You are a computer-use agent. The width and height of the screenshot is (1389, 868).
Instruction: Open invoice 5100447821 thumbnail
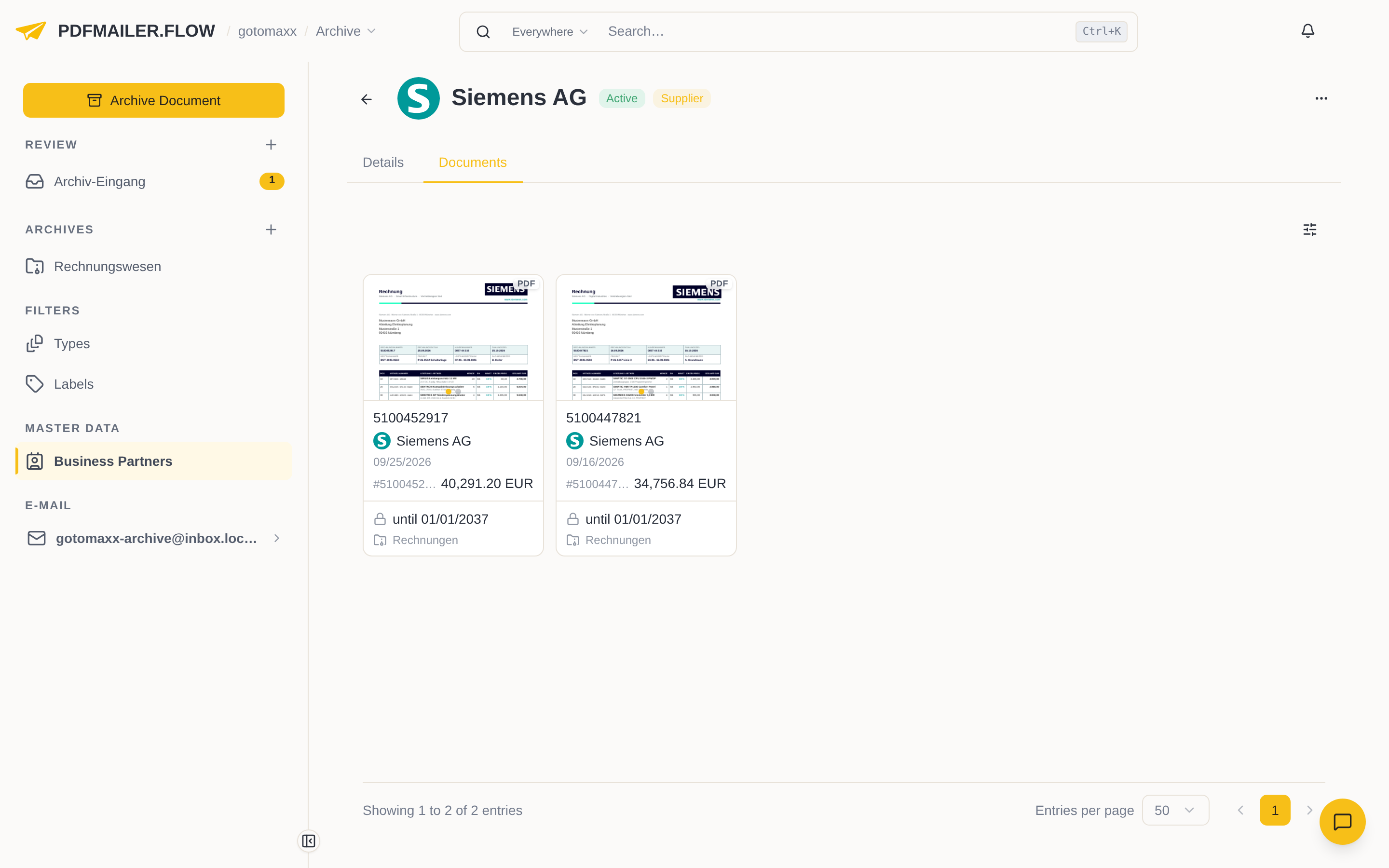pyautogui.click(x=646, y=338)
